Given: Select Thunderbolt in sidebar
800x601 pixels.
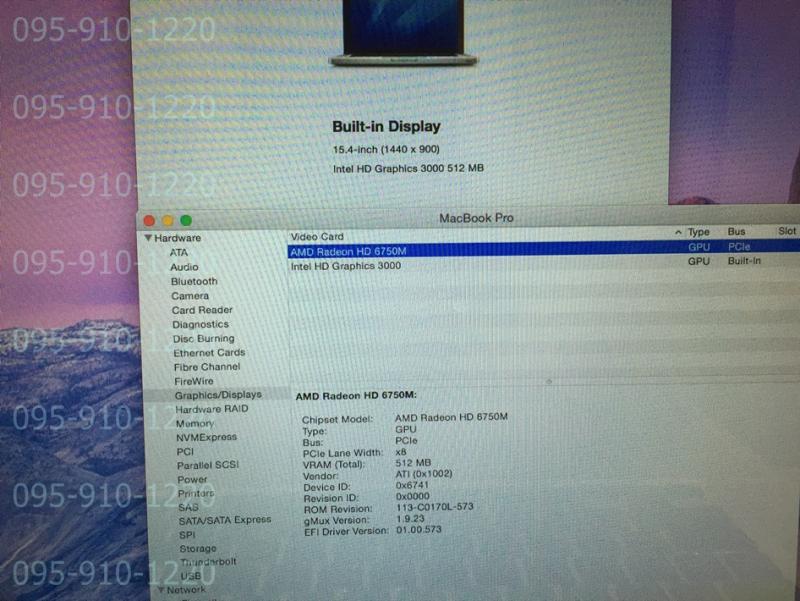Looking at the screenshot, I should pyautogui.click(x=208, y=562).
